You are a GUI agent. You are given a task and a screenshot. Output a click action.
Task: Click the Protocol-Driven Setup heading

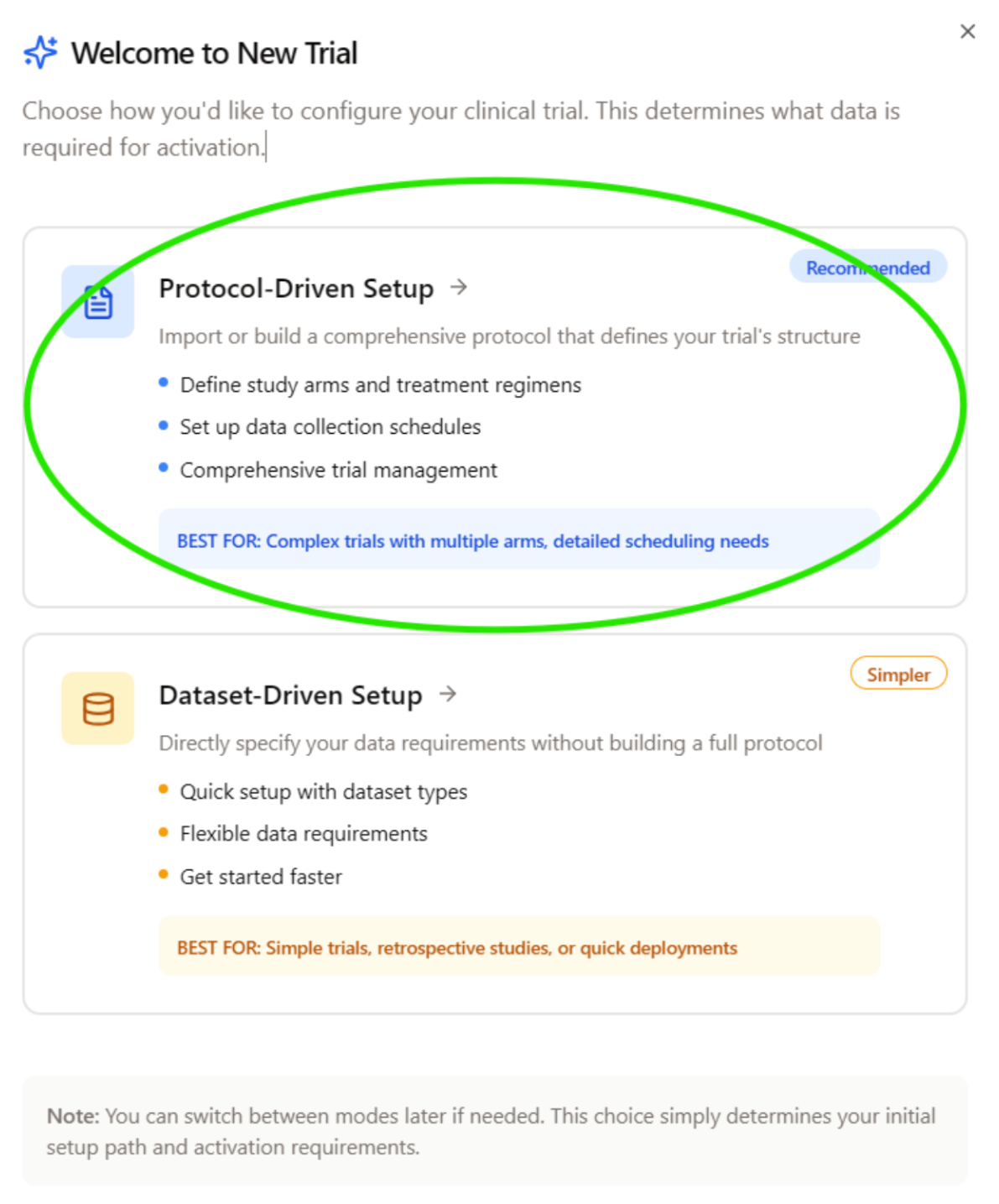pos(296,288)
